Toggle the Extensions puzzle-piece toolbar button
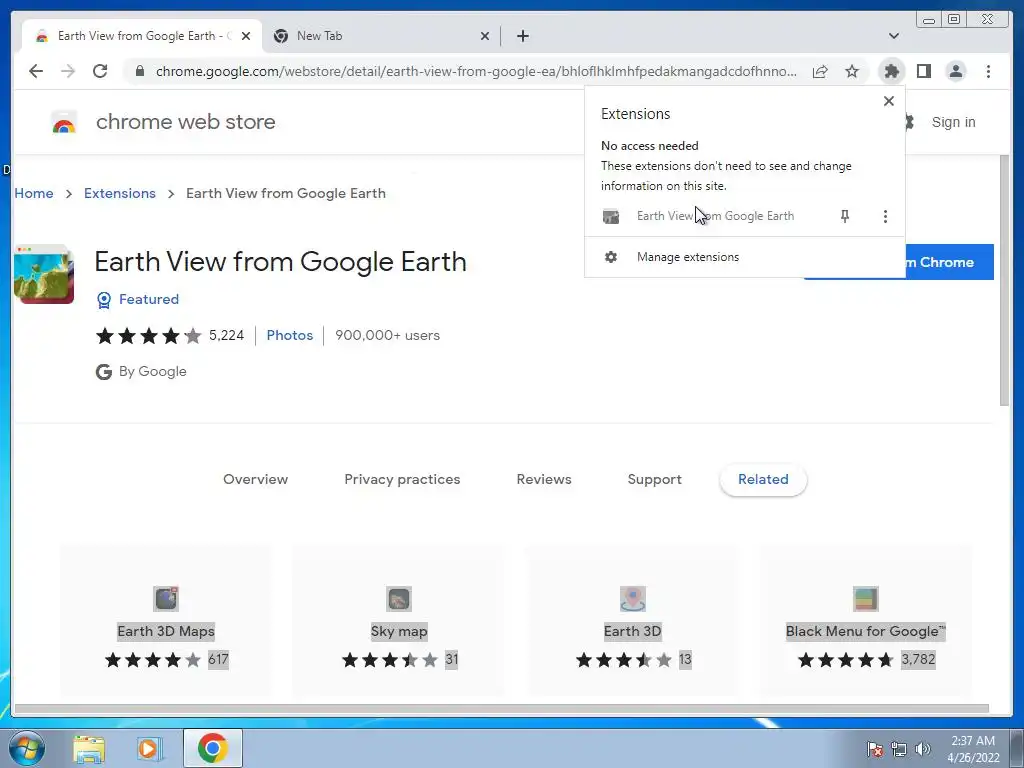The width and height of the screenshot is (1024, 768). [x=891, y=71]
